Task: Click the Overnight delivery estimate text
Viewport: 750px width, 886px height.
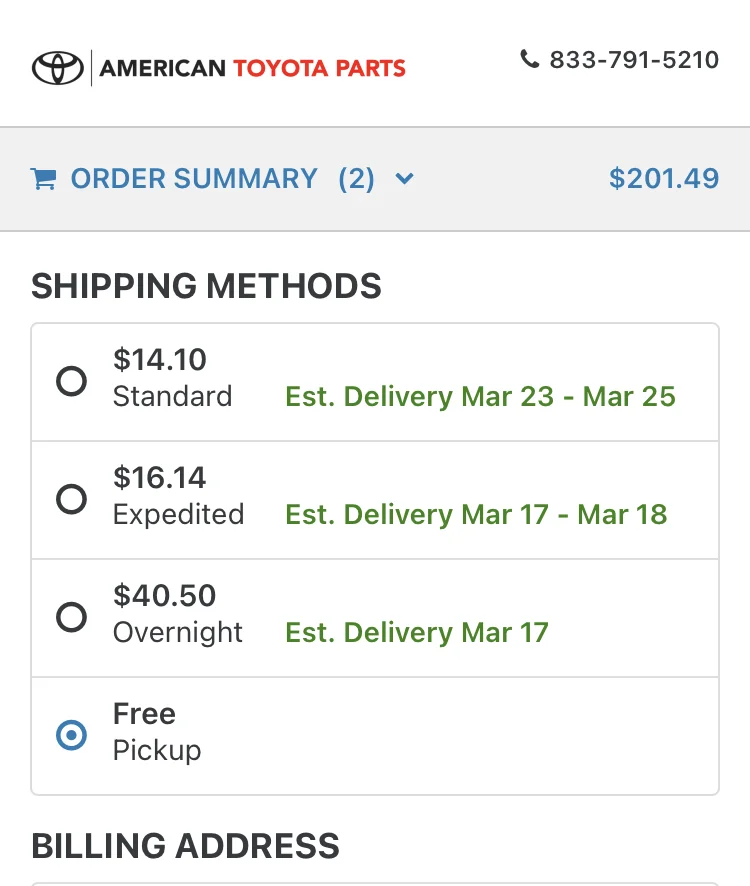Action: [x=417, y=633]
